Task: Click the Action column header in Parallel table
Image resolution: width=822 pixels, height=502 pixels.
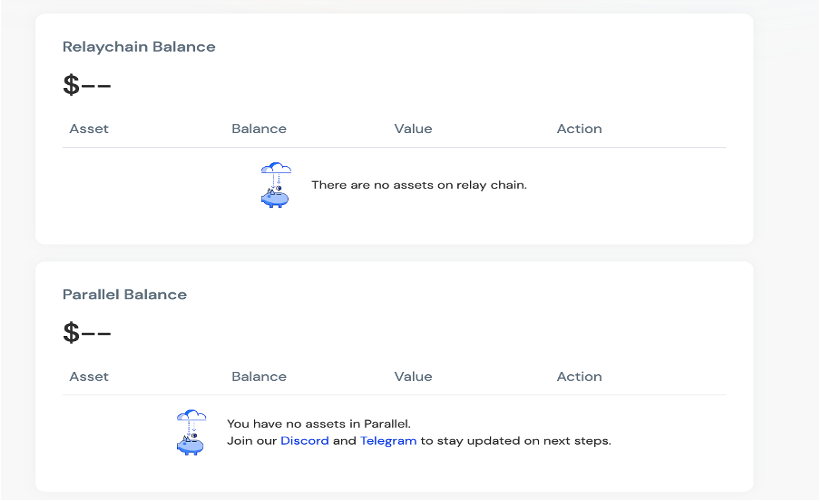Action: 579,377
